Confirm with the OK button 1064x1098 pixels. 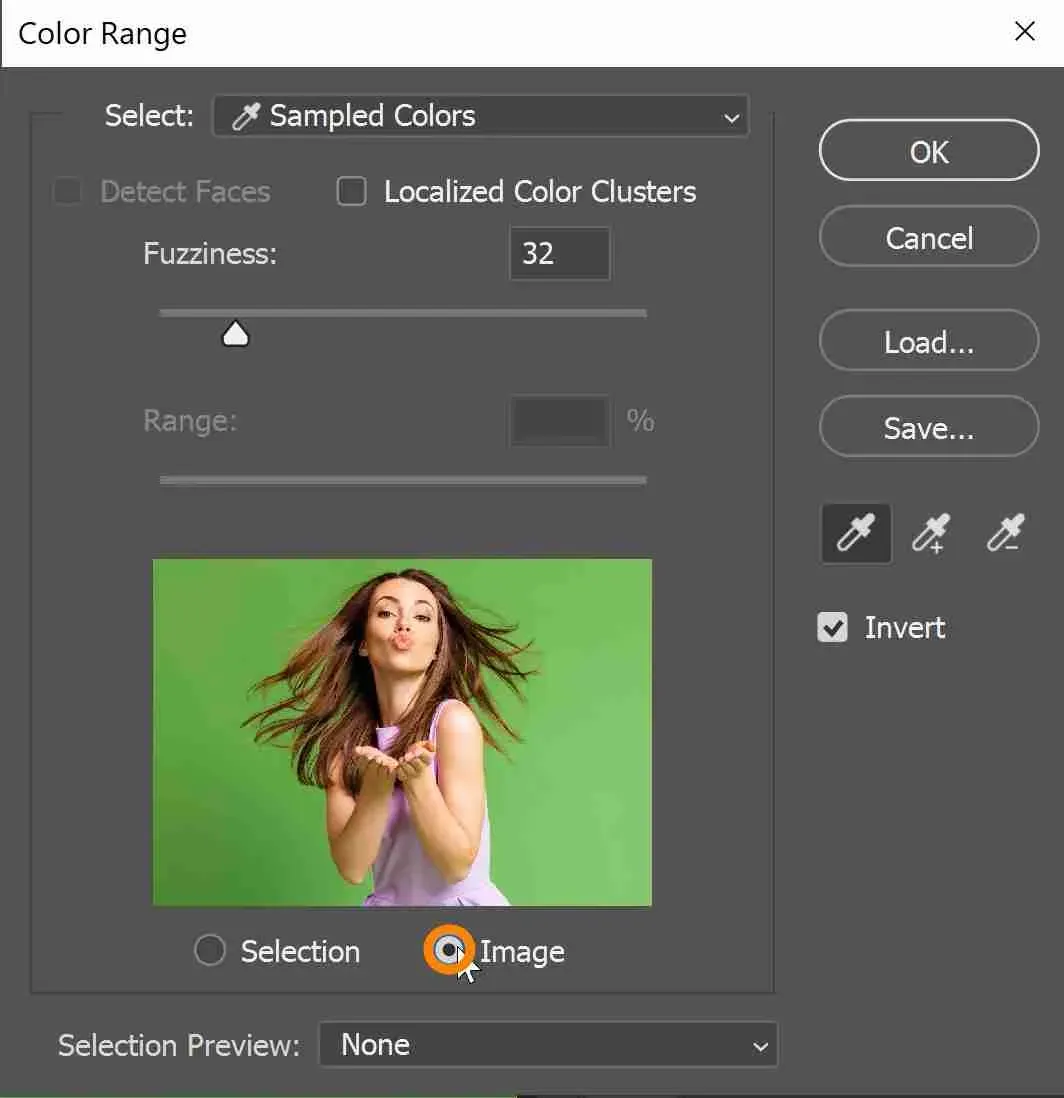click(x=928, y=151)
